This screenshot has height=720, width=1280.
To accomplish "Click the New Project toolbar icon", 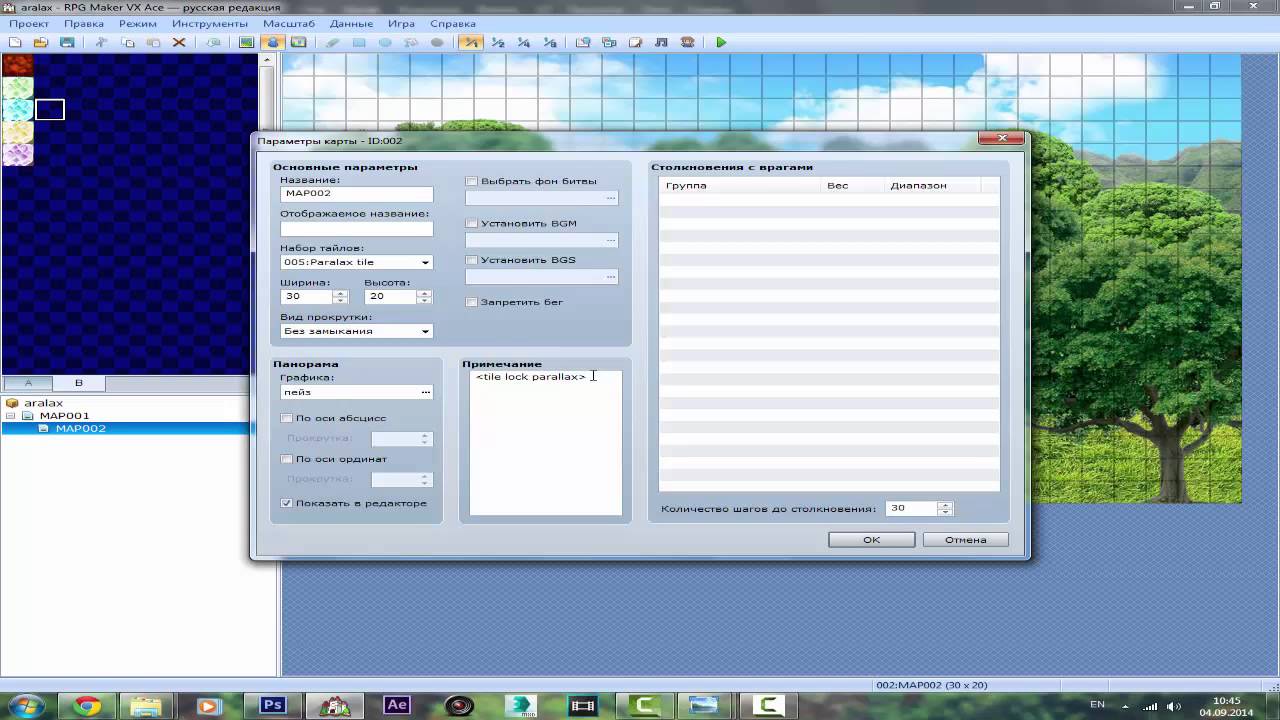I will coord(15,42).
